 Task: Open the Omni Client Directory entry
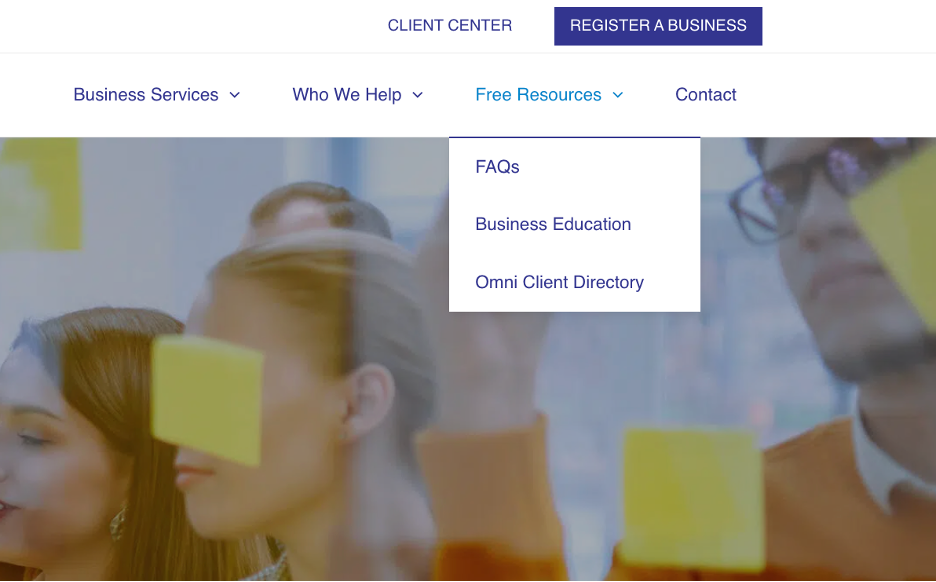559,282
